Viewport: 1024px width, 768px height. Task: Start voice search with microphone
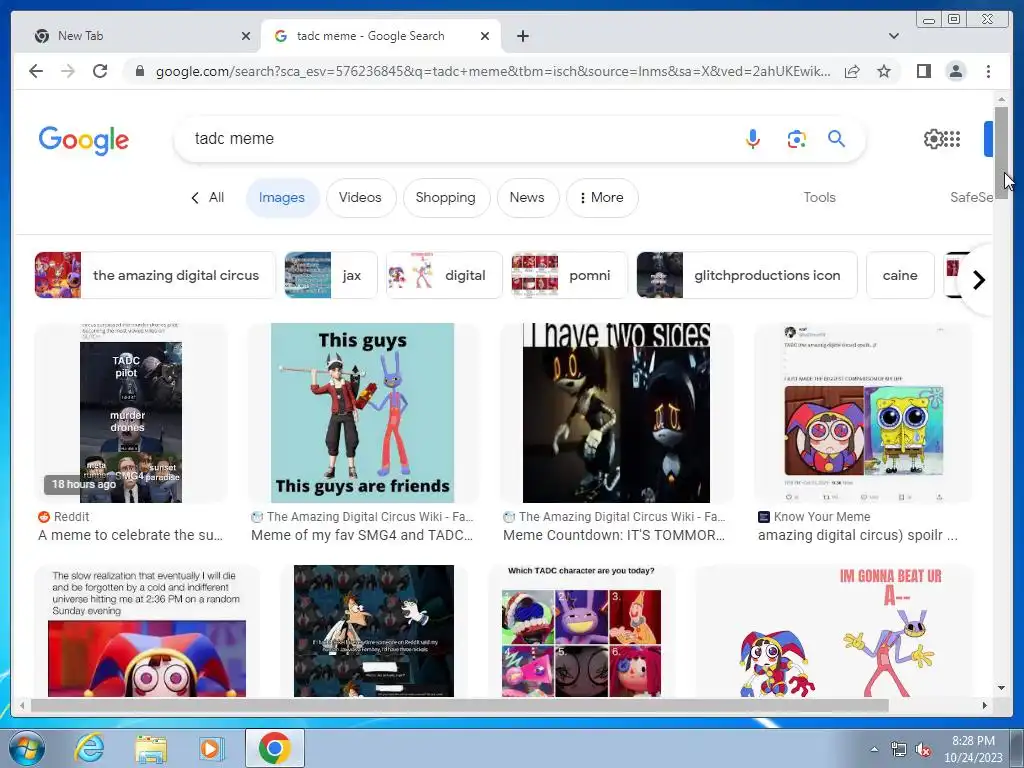coord(752,138)
